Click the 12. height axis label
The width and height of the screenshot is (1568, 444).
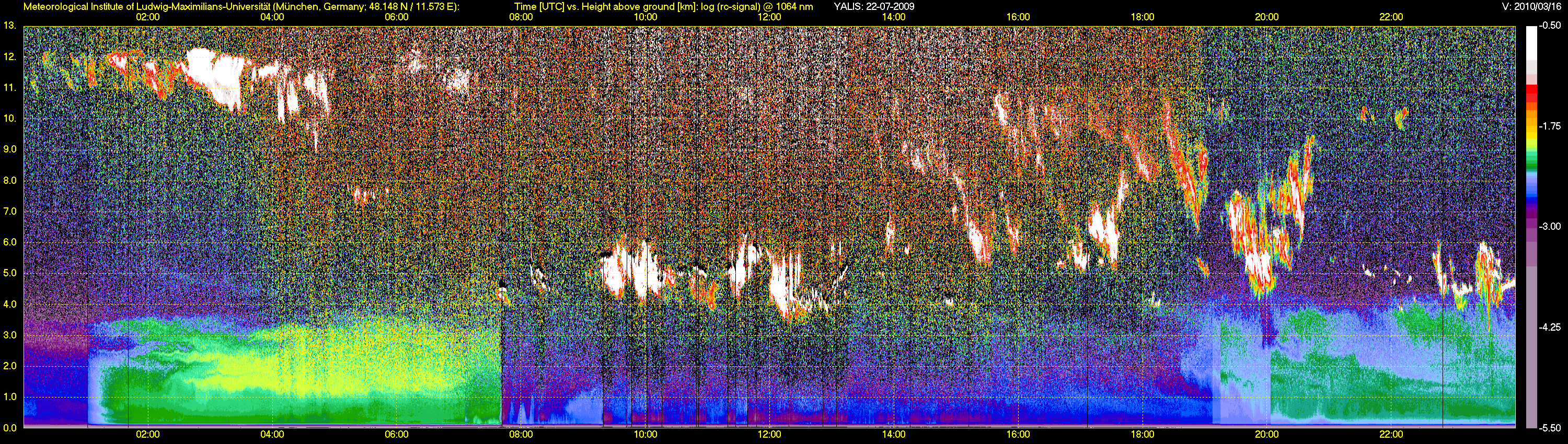tap(9, 56)
